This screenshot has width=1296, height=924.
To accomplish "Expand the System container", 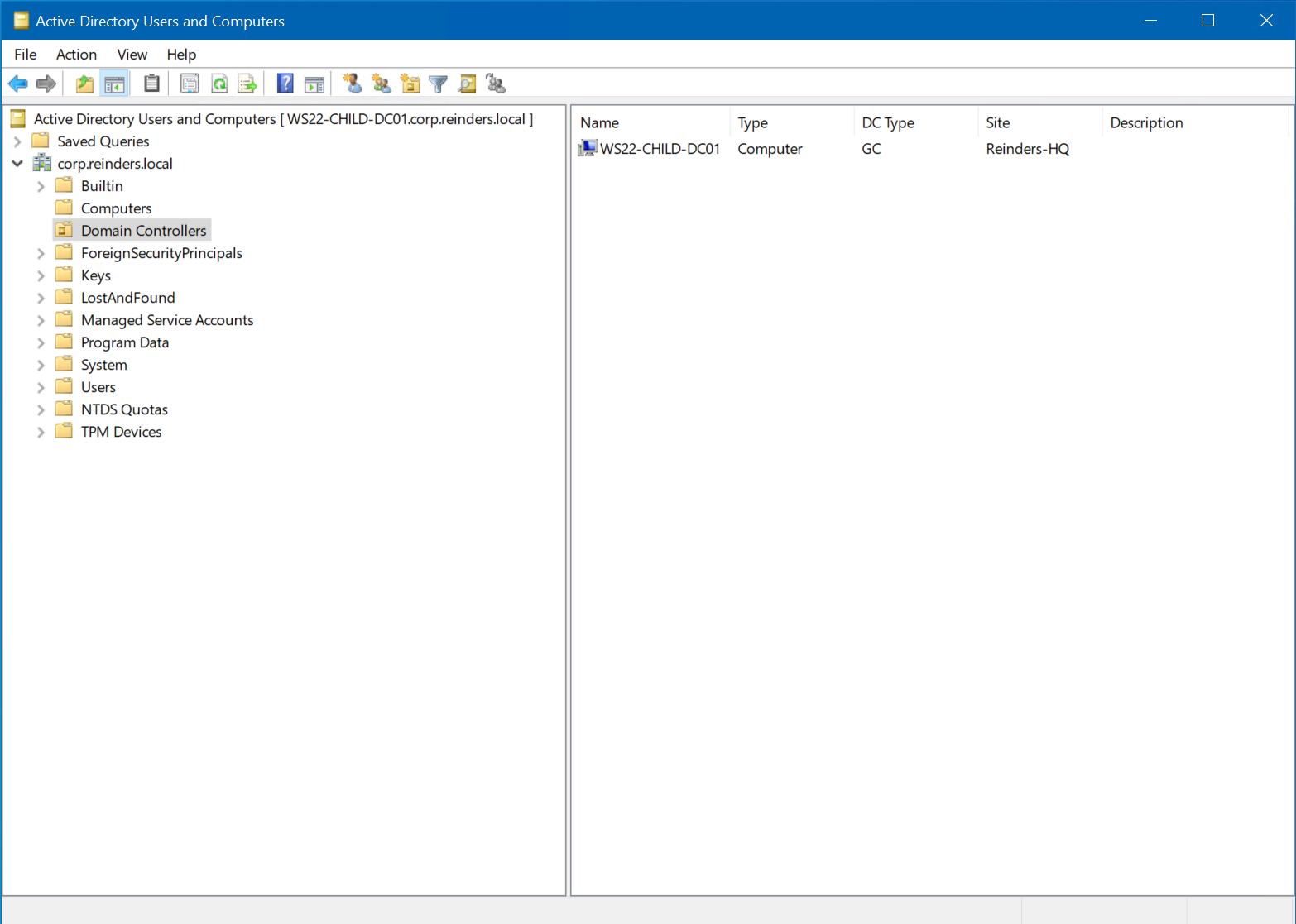I will (41, 365).
